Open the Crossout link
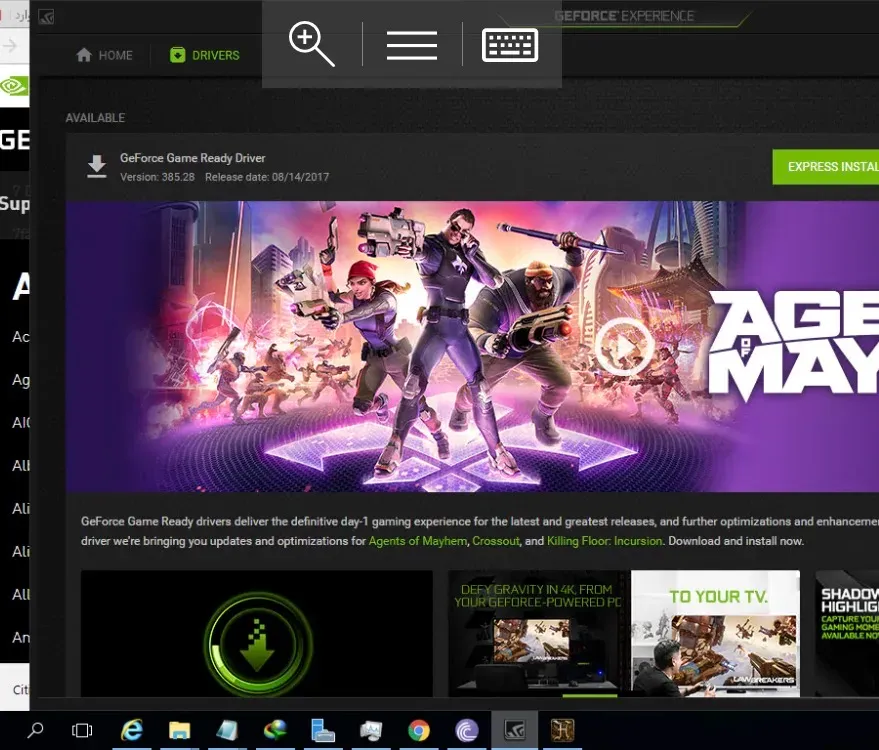879x750 pixels. (x=496, y=541)
